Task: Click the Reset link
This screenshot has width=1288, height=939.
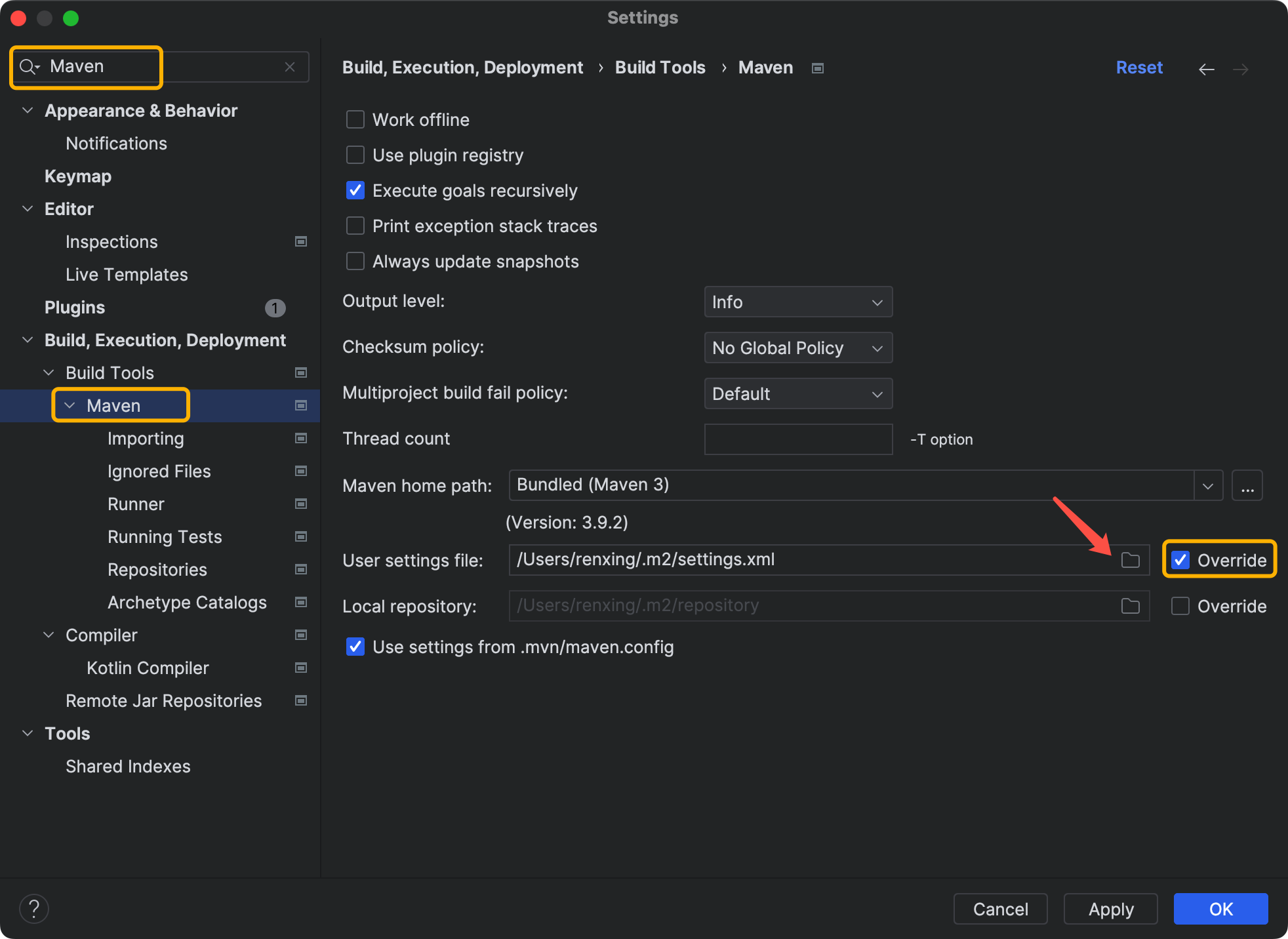Action: point(1139,68)
